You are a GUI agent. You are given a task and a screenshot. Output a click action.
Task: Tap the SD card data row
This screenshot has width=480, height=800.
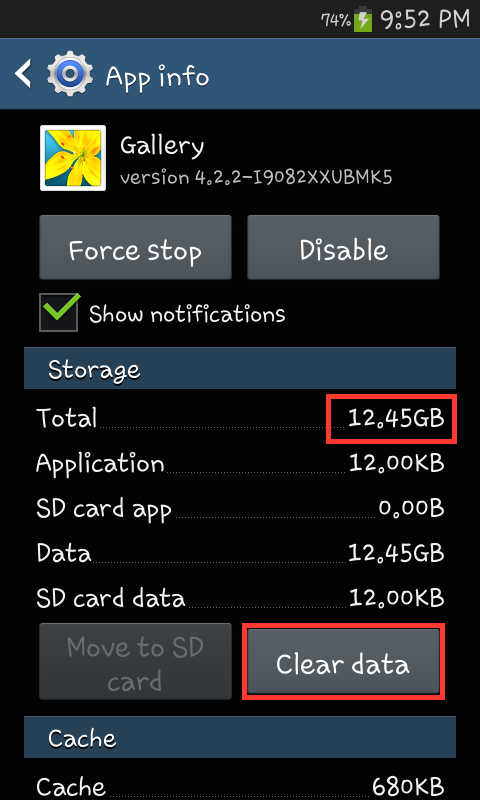[x=240, y=597]
